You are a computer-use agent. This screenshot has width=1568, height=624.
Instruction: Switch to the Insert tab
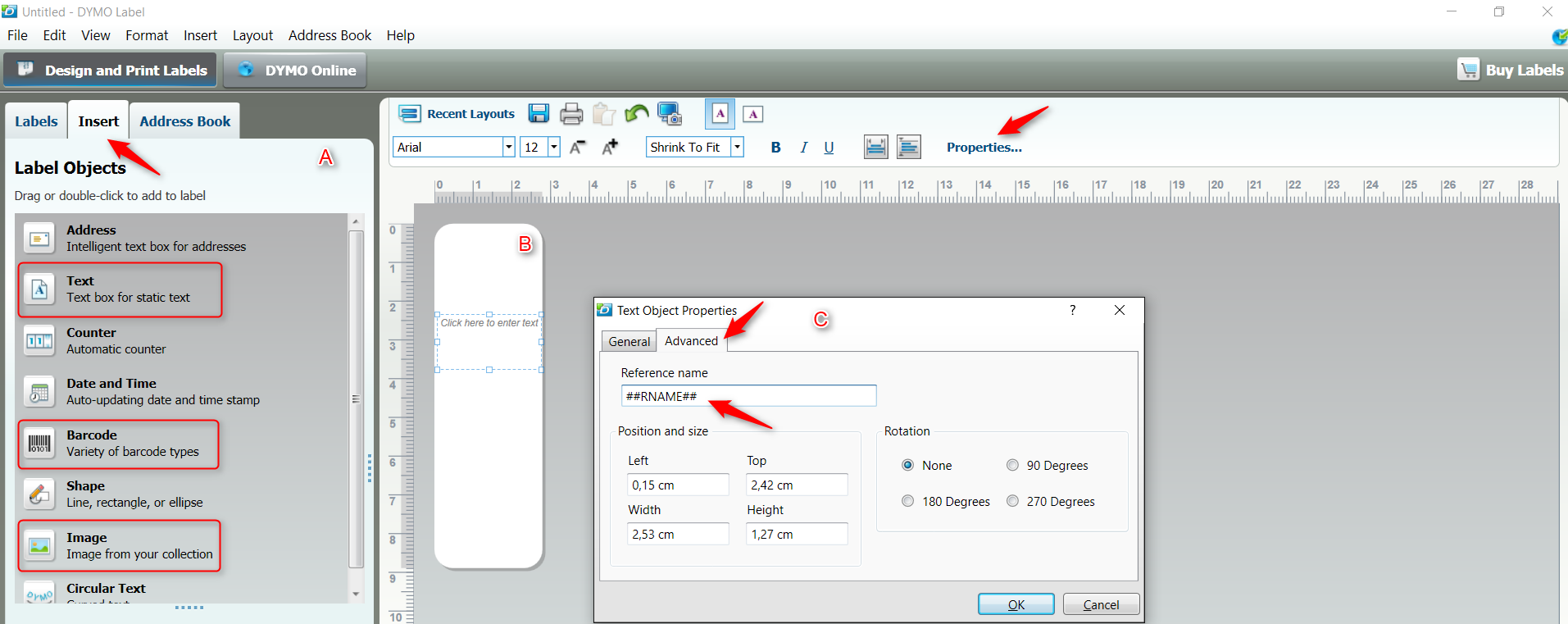pyautogui.click(x=98, y=121)
